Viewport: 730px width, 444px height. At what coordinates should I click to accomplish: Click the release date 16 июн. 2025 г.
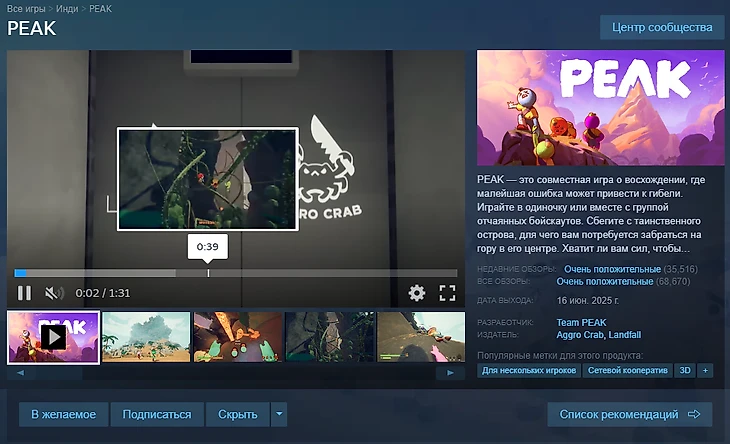(588, 301)
